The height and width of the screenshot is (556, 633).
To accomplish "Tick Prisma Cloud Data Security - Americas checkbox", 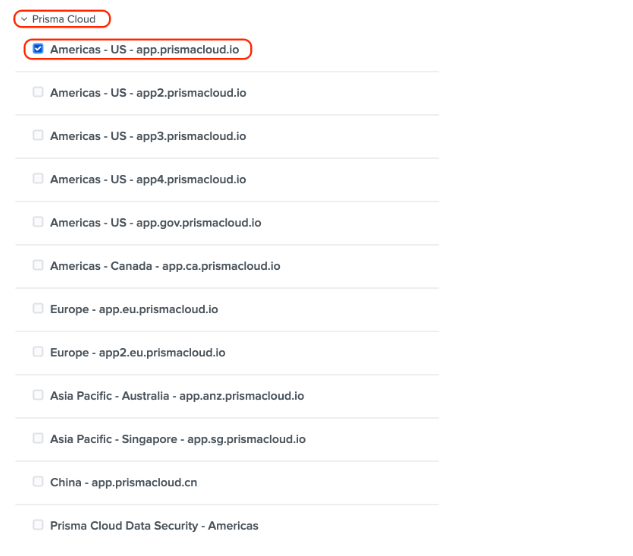I will pyautogui.click(x=38, y=525).
